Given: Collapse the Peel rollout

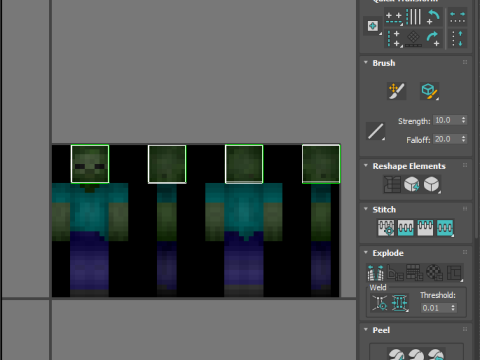Looking at the screenshot, I should click(366, 330).
